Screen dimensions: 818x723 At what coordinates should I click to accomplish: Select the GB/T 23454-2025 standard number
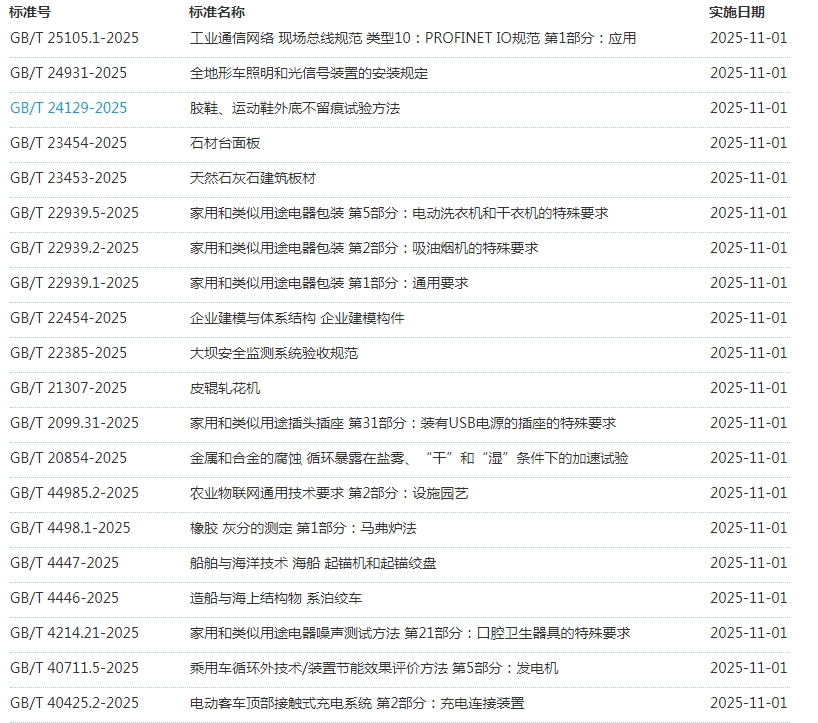coord(69,143)
